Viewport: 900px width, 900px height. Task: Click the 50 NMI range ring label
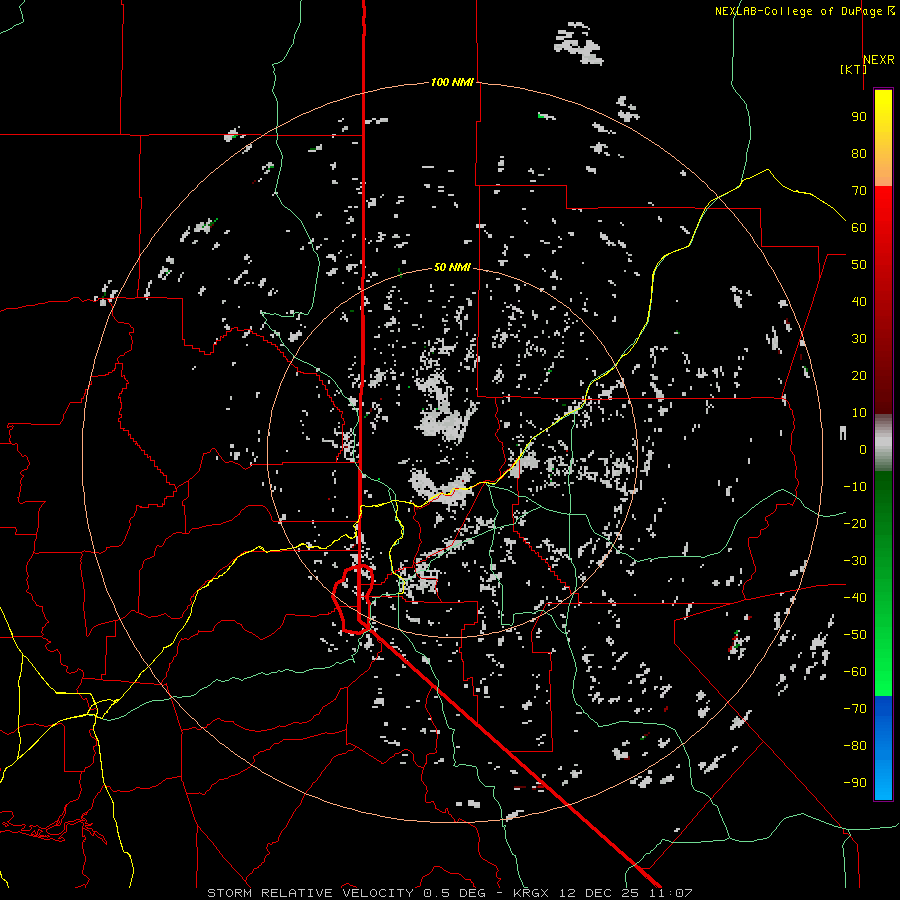coord(452,267)
